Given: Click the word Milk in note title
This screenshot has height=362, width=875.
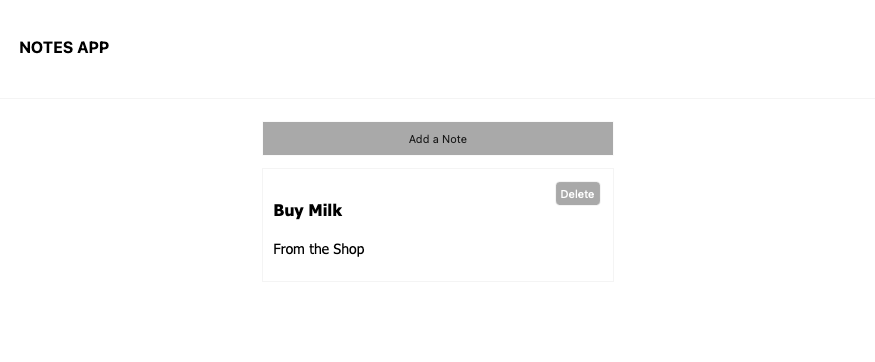Looking at the screenshot, I should point(325,210).
